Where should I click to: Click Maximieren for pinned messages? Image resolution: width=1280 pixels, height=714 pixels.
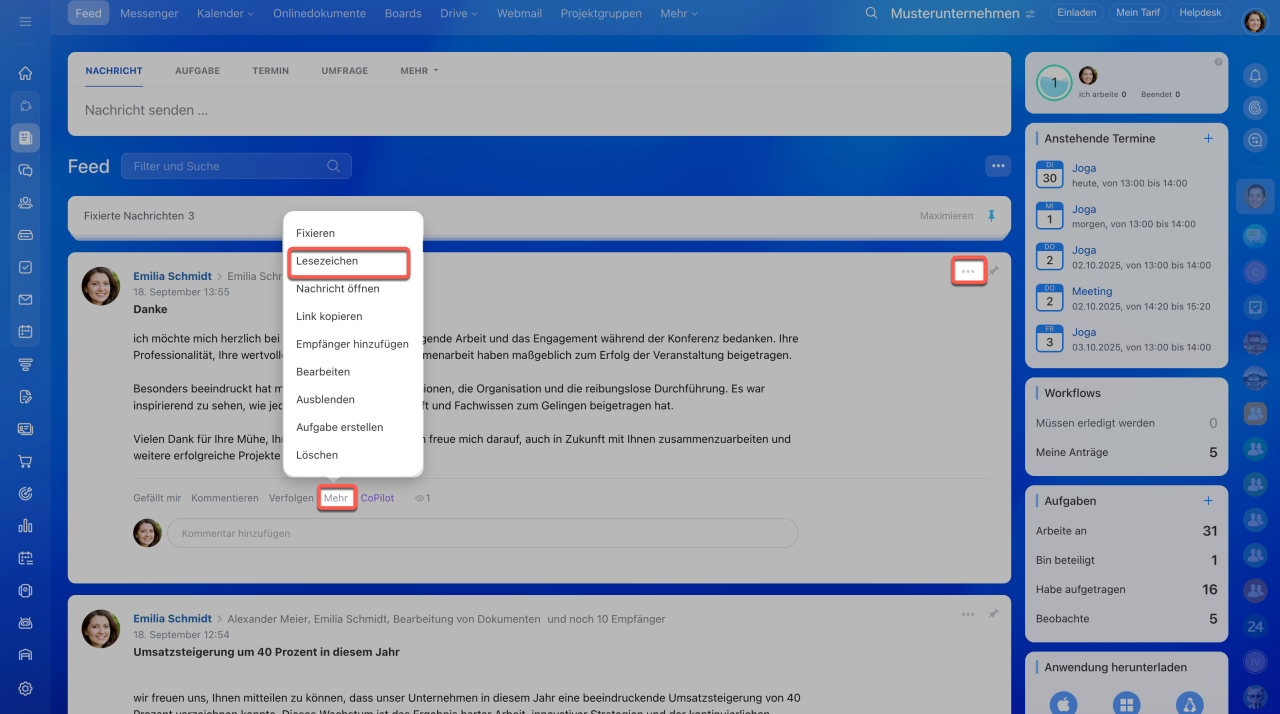click(946, 216)
